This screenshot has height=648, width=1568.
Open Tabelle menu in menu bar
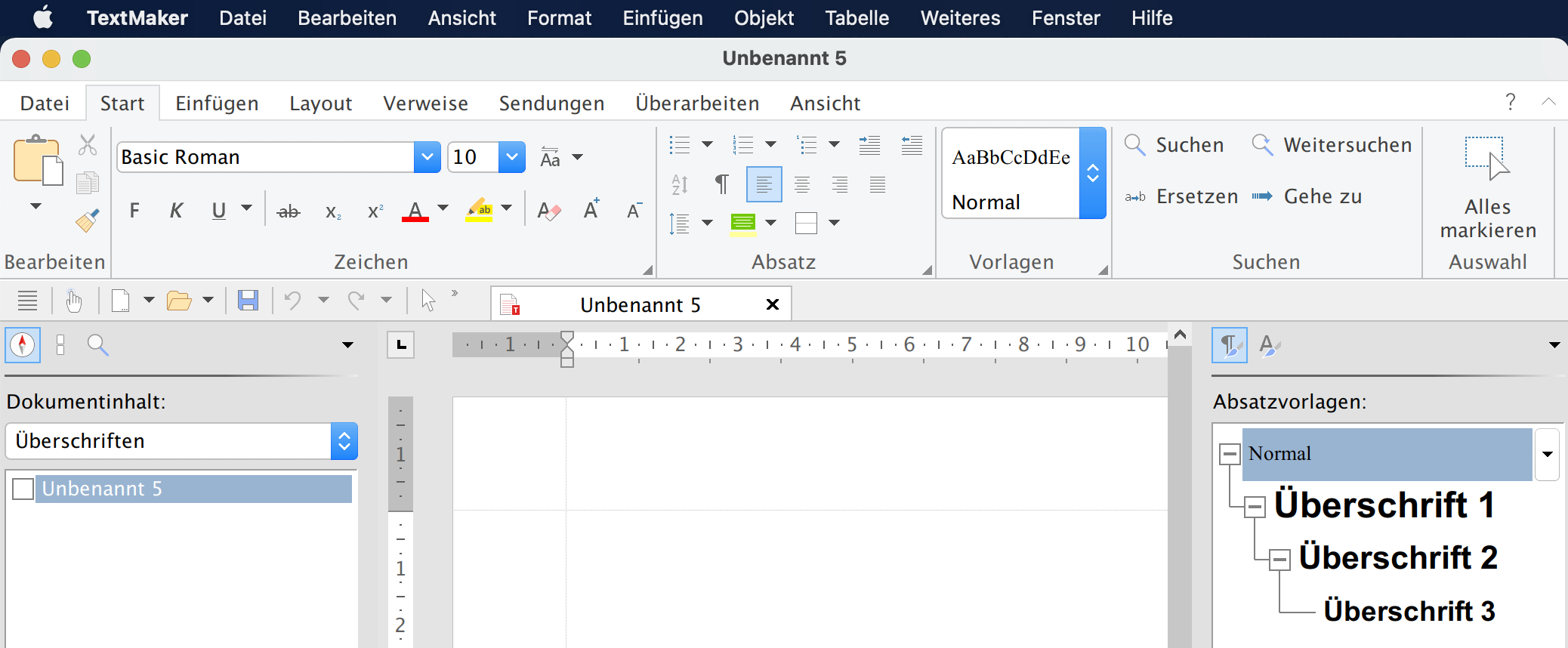point(857,18)
